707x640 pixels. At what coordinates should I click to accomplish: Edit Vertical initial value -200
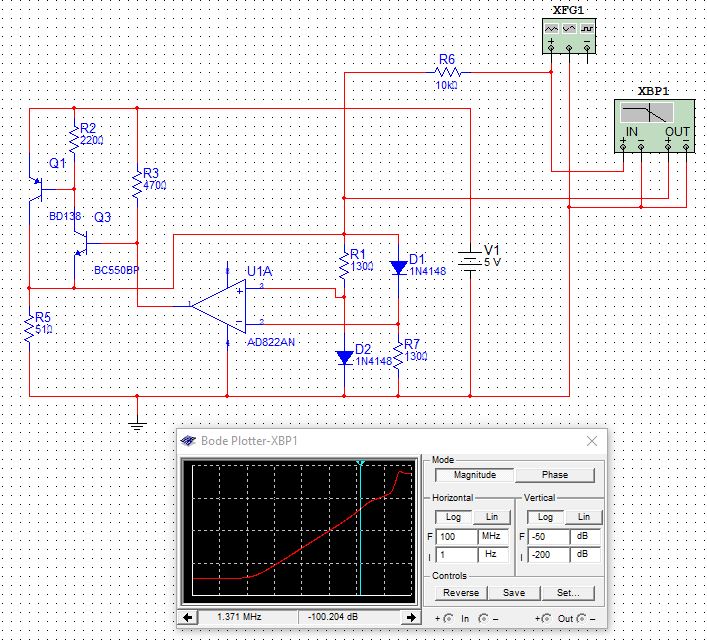click(548, 555)
